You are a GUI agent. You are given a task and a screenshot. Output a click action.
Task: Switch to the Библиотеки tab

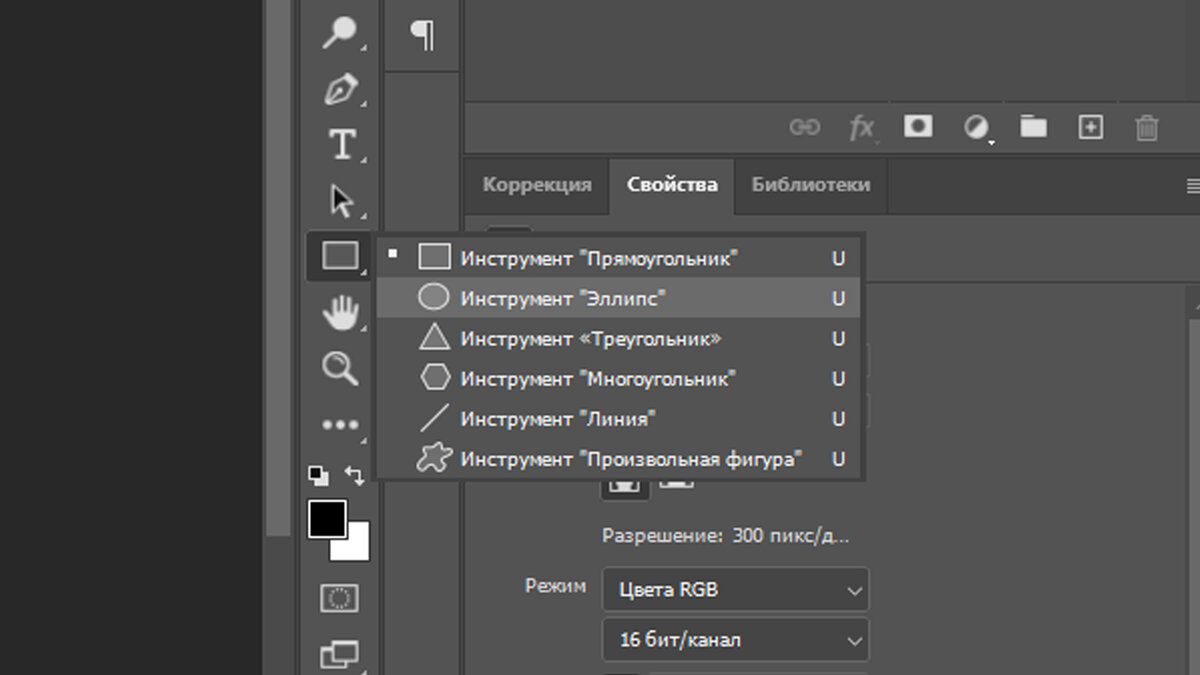(809, 185)
